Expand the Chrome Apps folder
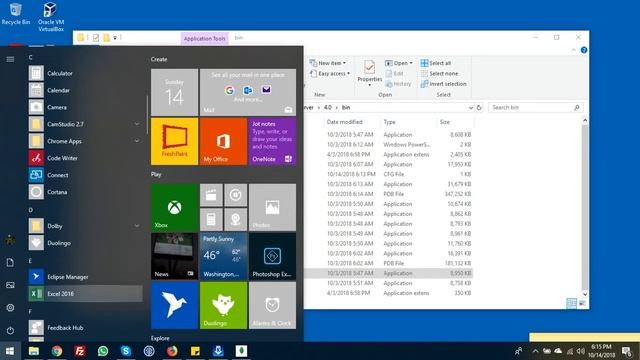640x360 pixels. (137, 141)
